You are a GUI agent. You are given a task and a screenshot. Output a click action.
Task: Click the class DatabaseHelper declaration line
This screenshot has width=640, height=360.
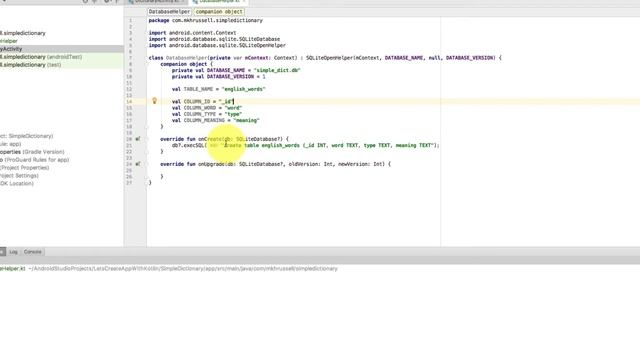point(325,58)
